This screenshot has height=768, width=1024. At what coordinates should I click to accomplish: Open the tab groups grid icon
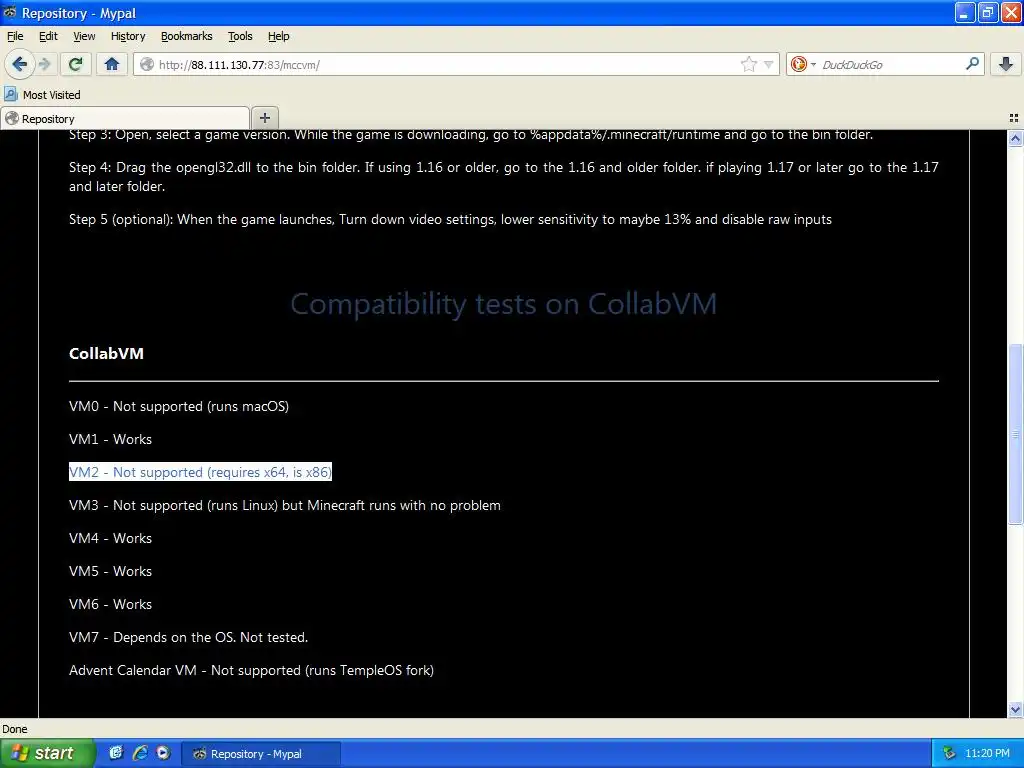pos(1014,118)
